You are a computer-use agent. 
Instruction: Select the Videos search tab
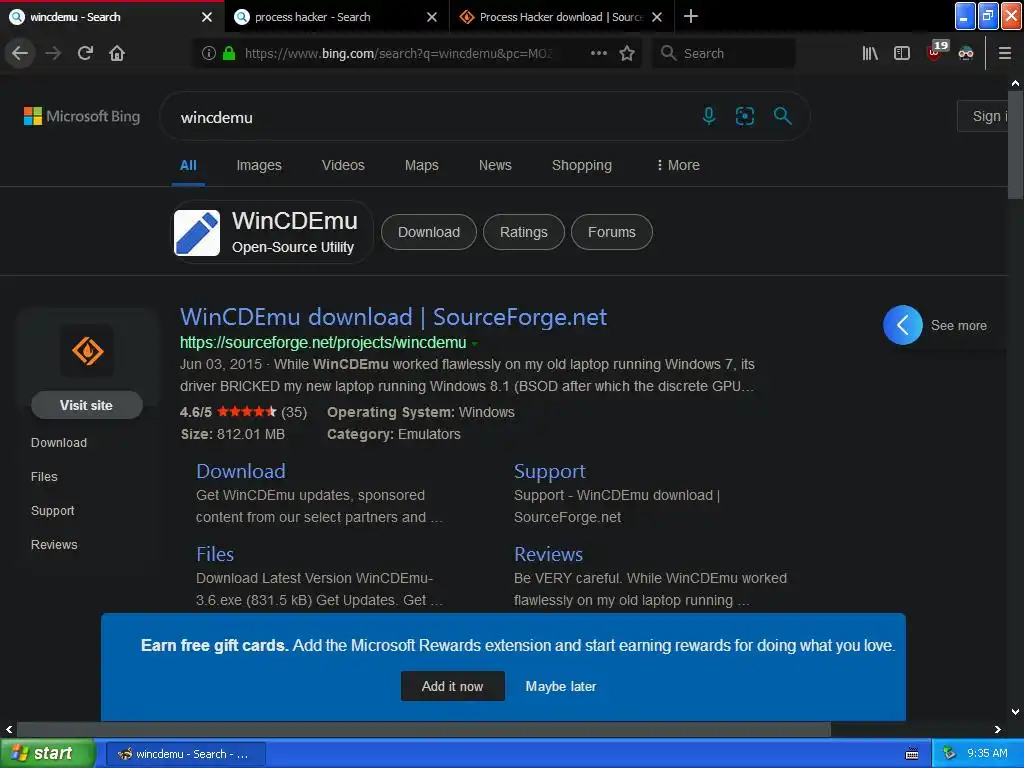point(343,165)
